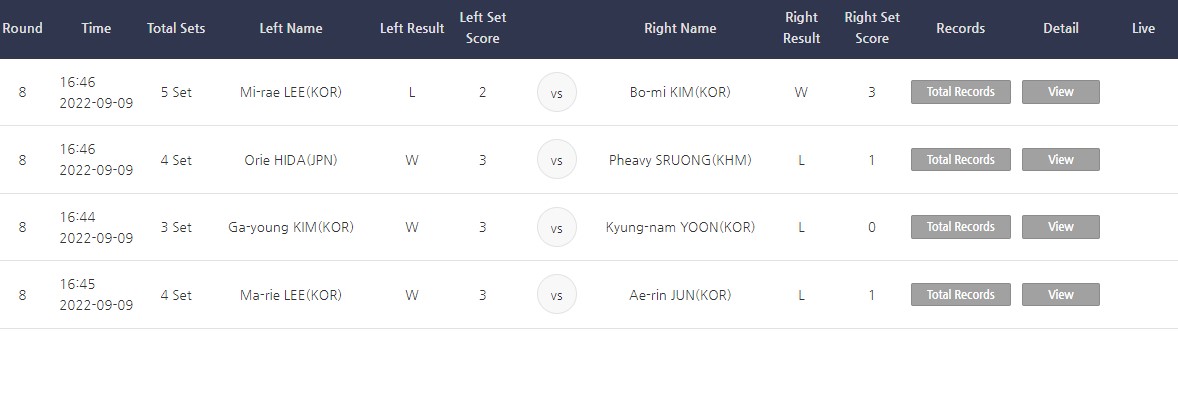Select the Round column header

[x=23, y=29]
